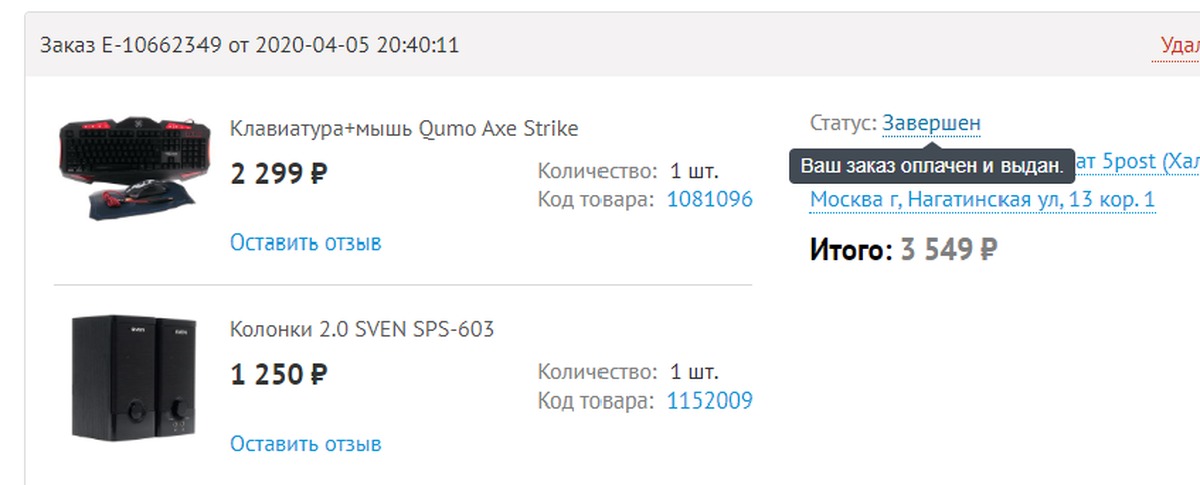
Task: Open the Нагатинская ул address link
Action: click(982, 200)
